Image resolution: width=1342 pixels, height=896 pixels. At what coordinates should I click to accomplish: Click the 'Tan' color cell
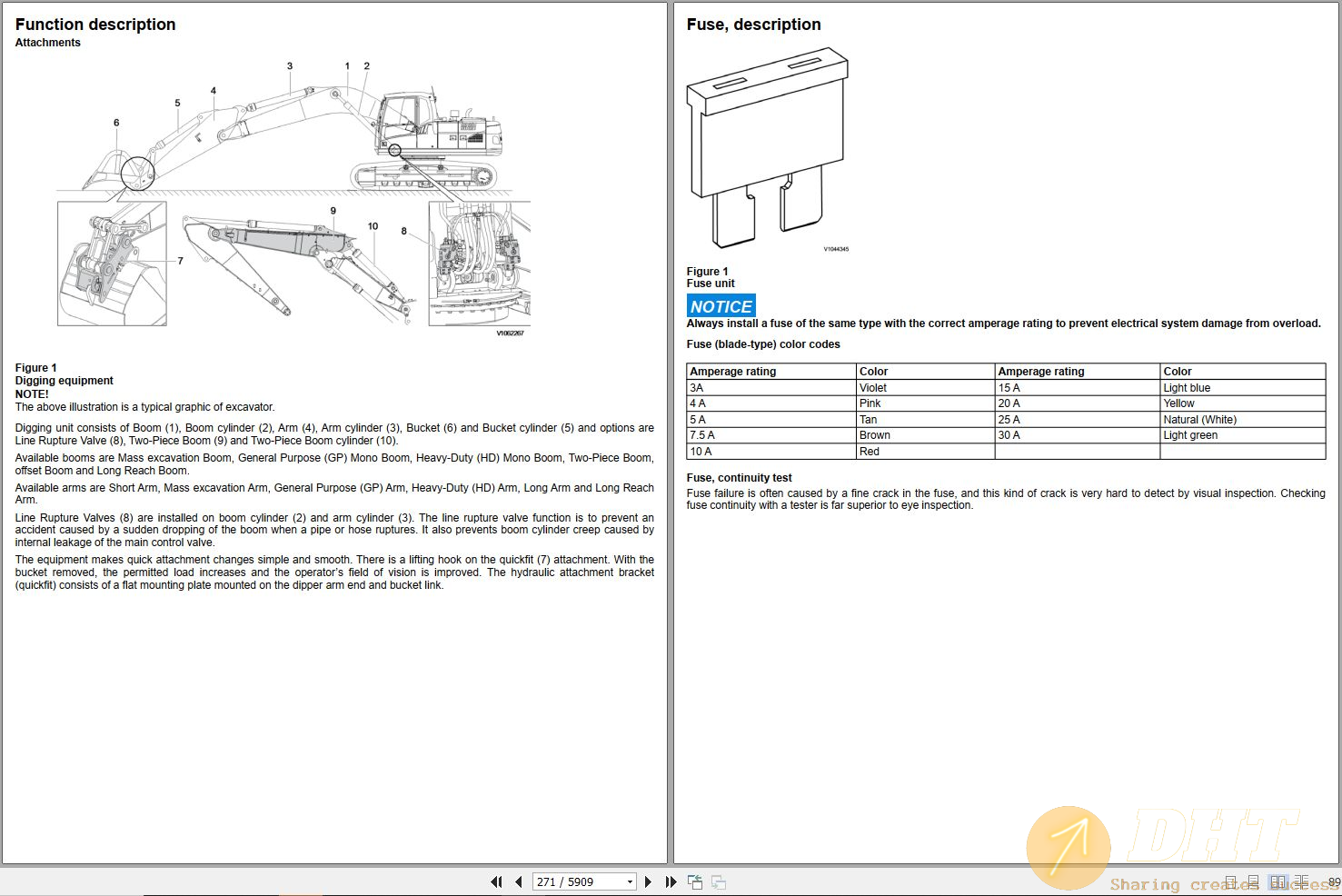(x=925, y=420)
